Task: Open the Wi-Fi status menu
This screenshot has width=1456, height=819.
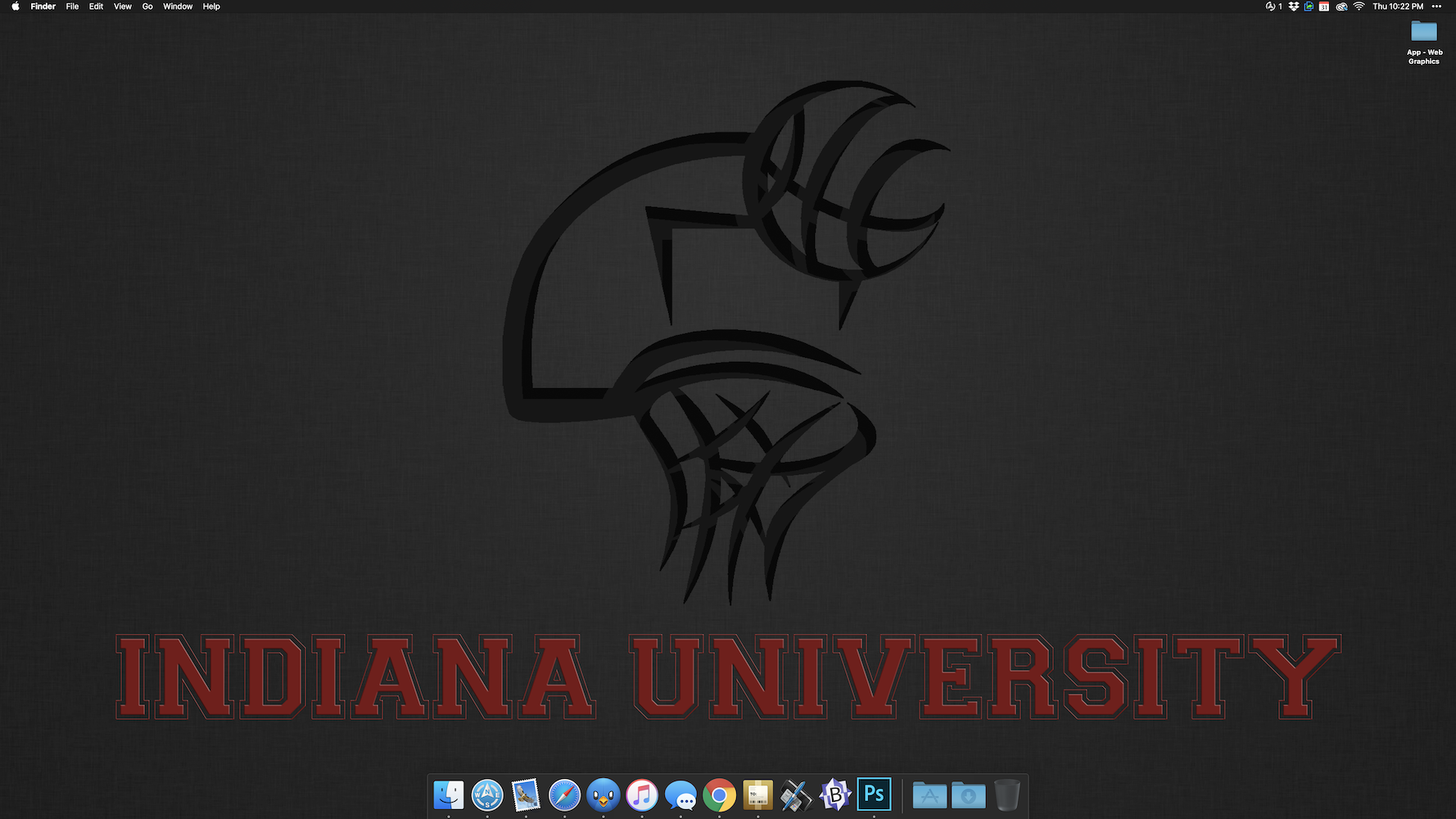Action: coord(1359,7)
